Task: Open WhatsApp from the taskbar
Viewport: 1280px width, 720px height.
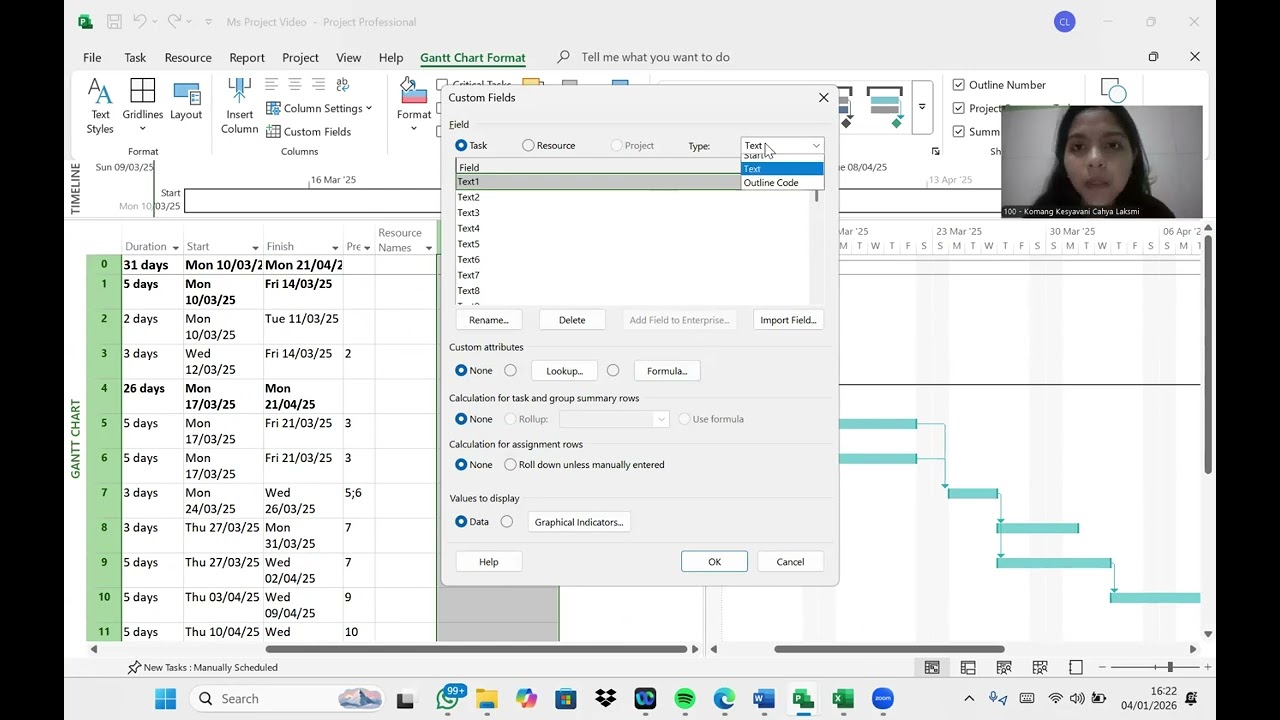Action: click(x=448, y=698)
